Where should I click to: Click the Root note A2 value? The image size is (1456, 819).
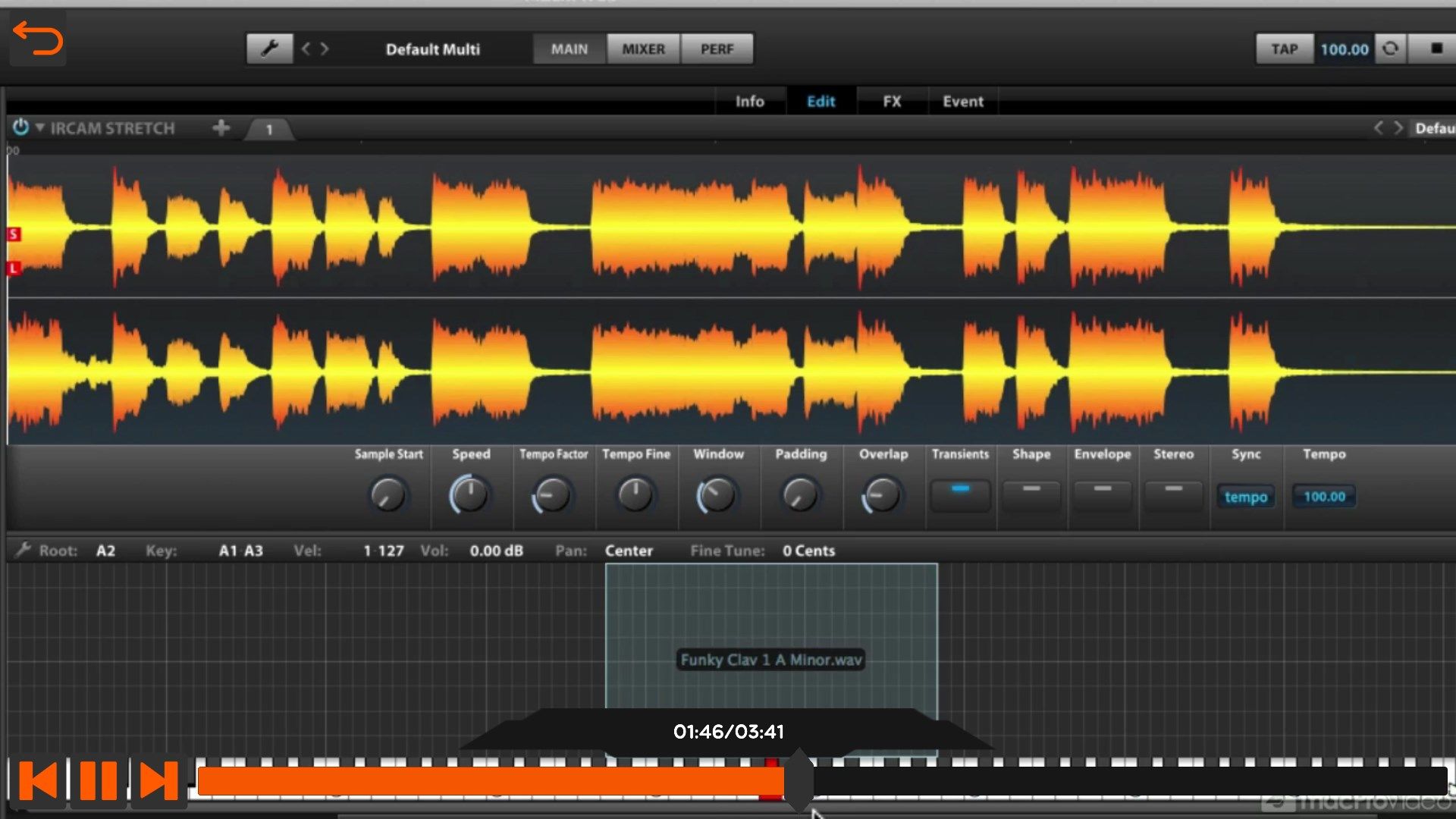105,551
